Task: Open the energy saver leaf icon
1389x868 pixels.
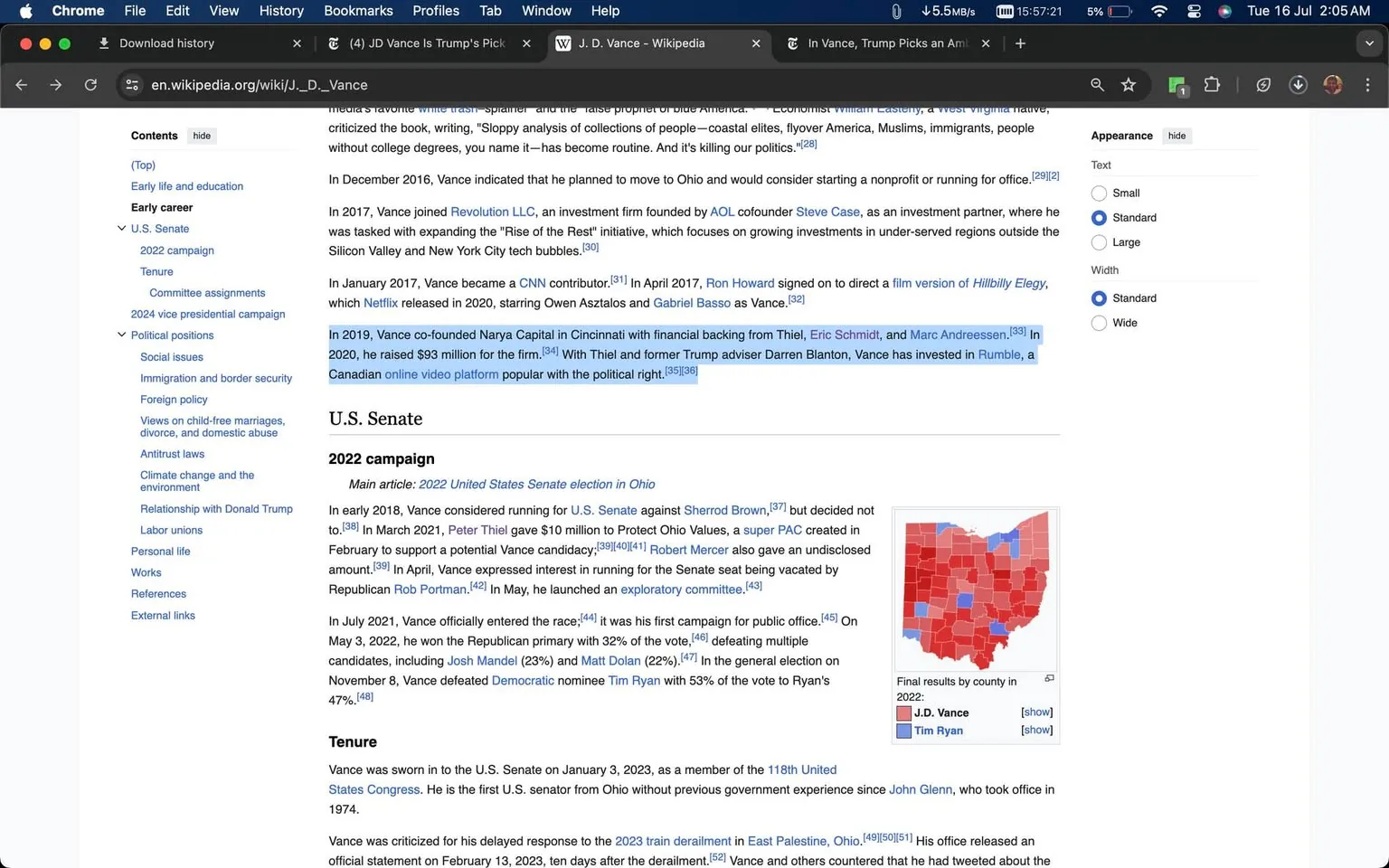Action: (1262, 84)
